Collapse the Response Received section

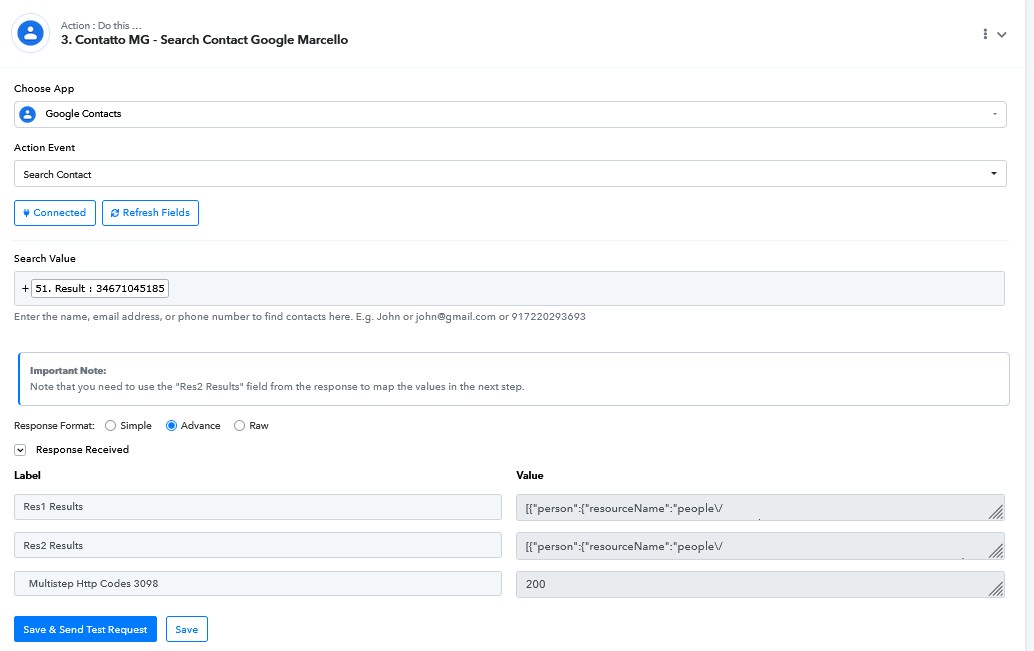[x=20, y=450]
